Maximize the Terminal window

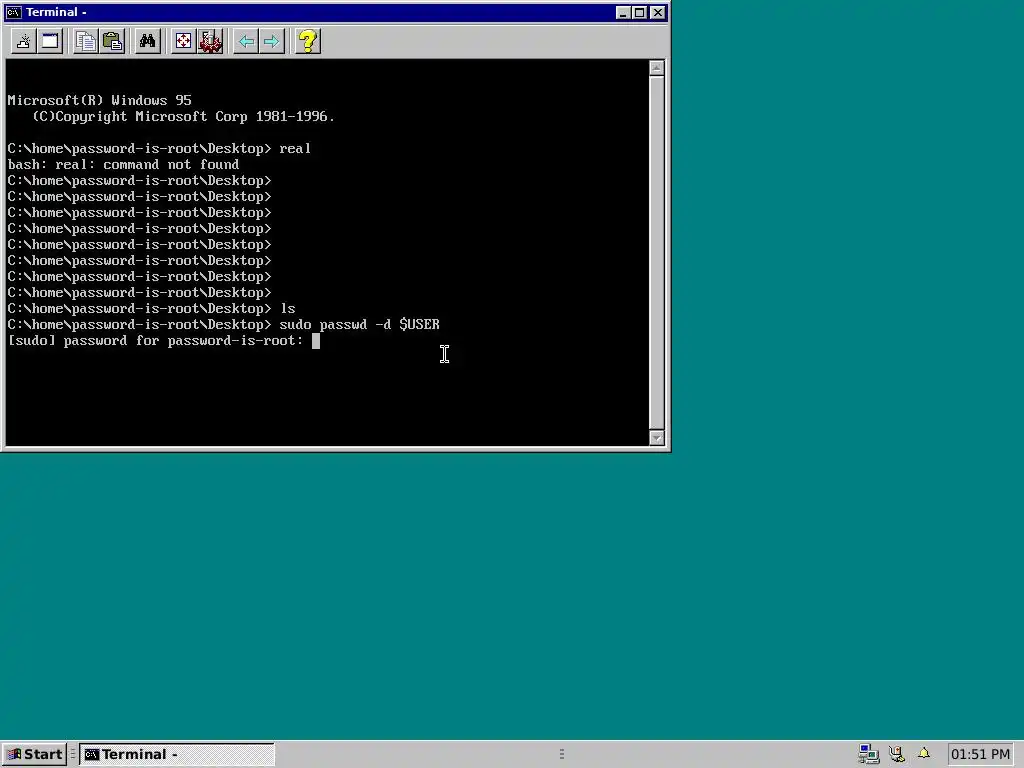point(640,12)
